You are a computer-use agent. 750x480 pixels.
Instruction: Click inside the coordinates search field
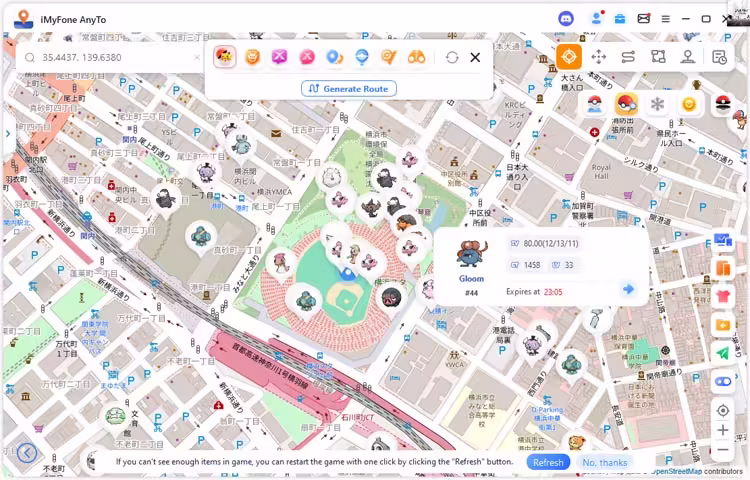110,57
